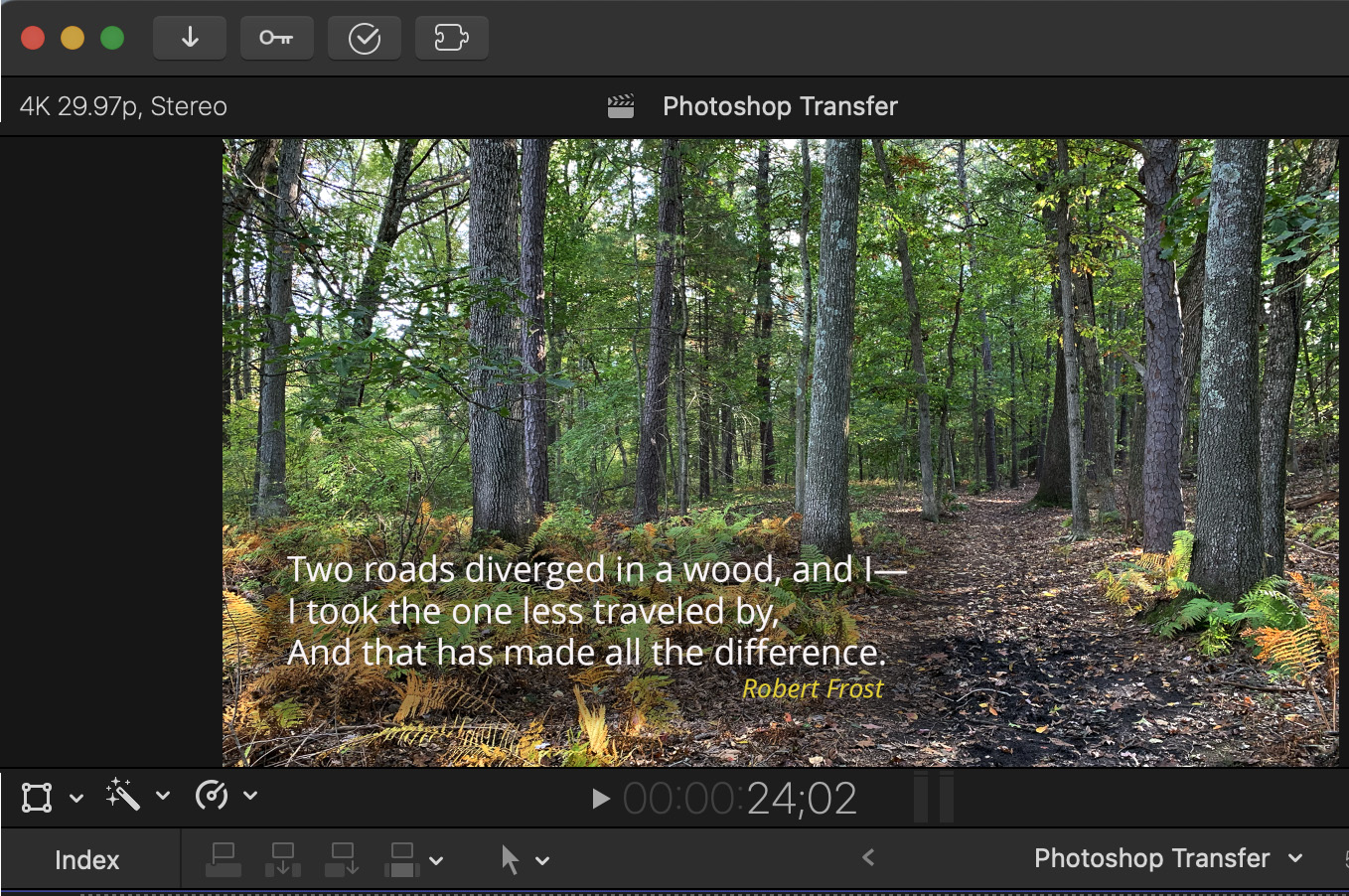Image resolution: width=1349 pixels, height=896 pixels.
Task: Click the Insert clip edit icon
Action: click(x=283, y=859)
